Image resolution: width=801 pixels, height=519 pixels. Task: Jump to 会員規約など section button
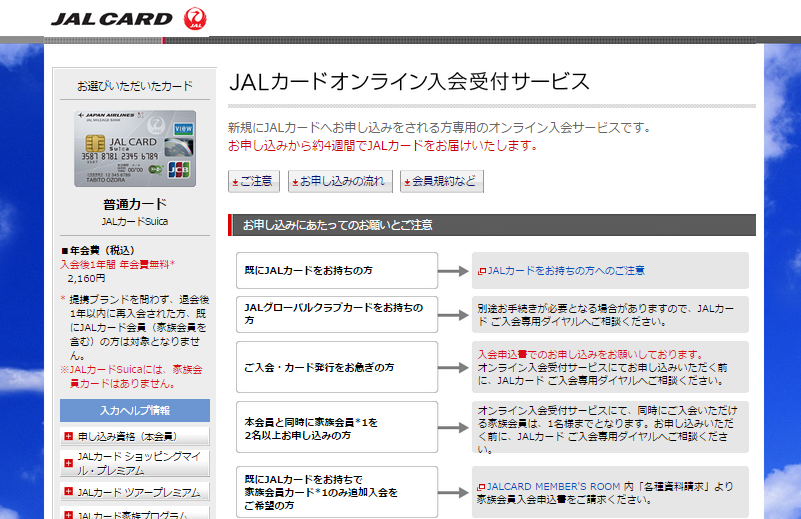(x=442, y=181)
